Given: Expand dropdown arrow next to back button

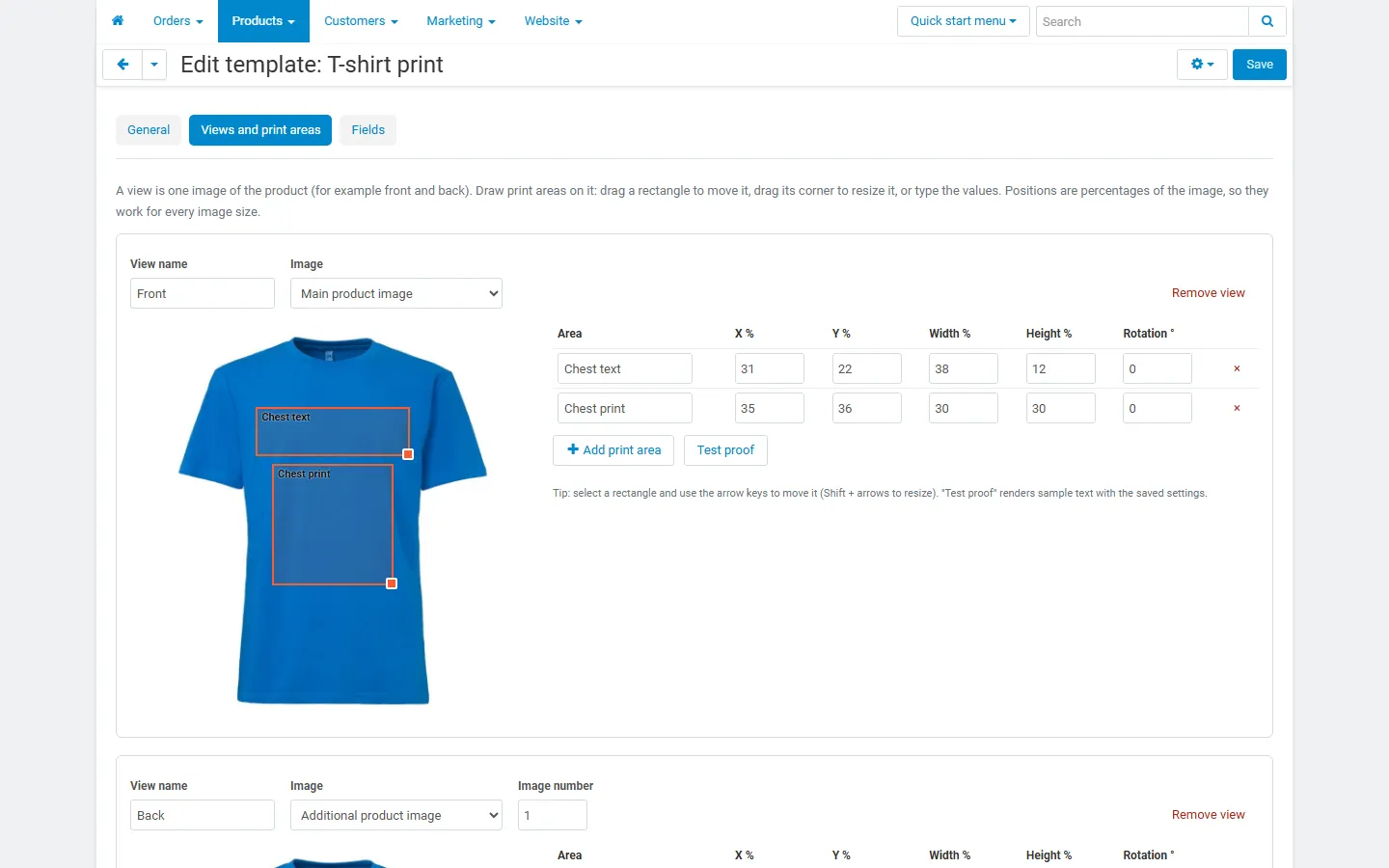Looking at the screenshot, I should point(154,65).
